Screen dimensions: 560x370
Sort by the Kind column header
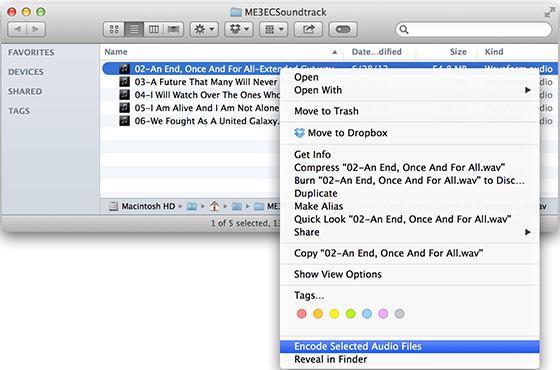517,52
